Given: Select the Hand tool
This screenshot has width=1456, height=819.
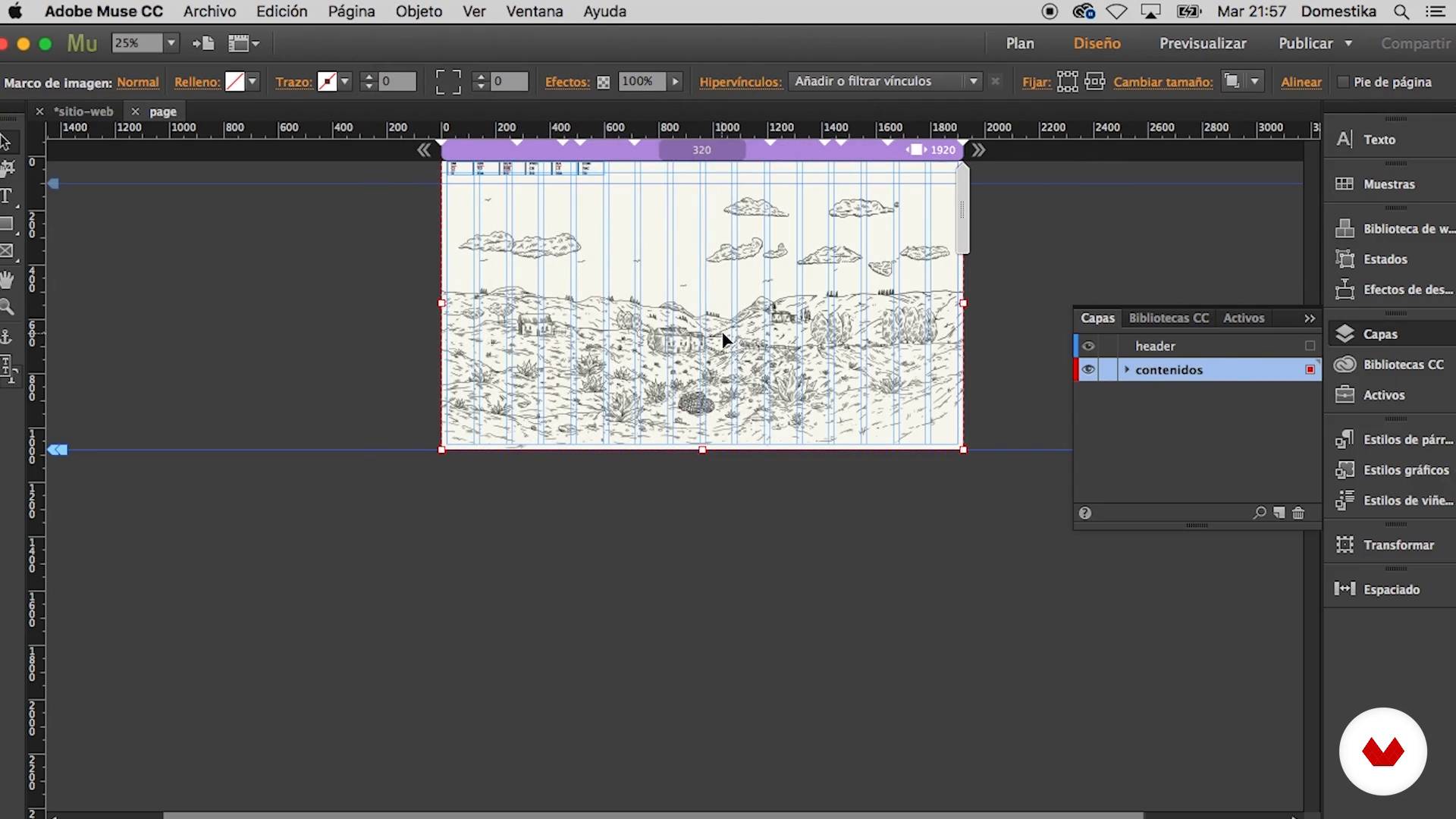Looking at the screenshot, I should click(x=8, y=279).
